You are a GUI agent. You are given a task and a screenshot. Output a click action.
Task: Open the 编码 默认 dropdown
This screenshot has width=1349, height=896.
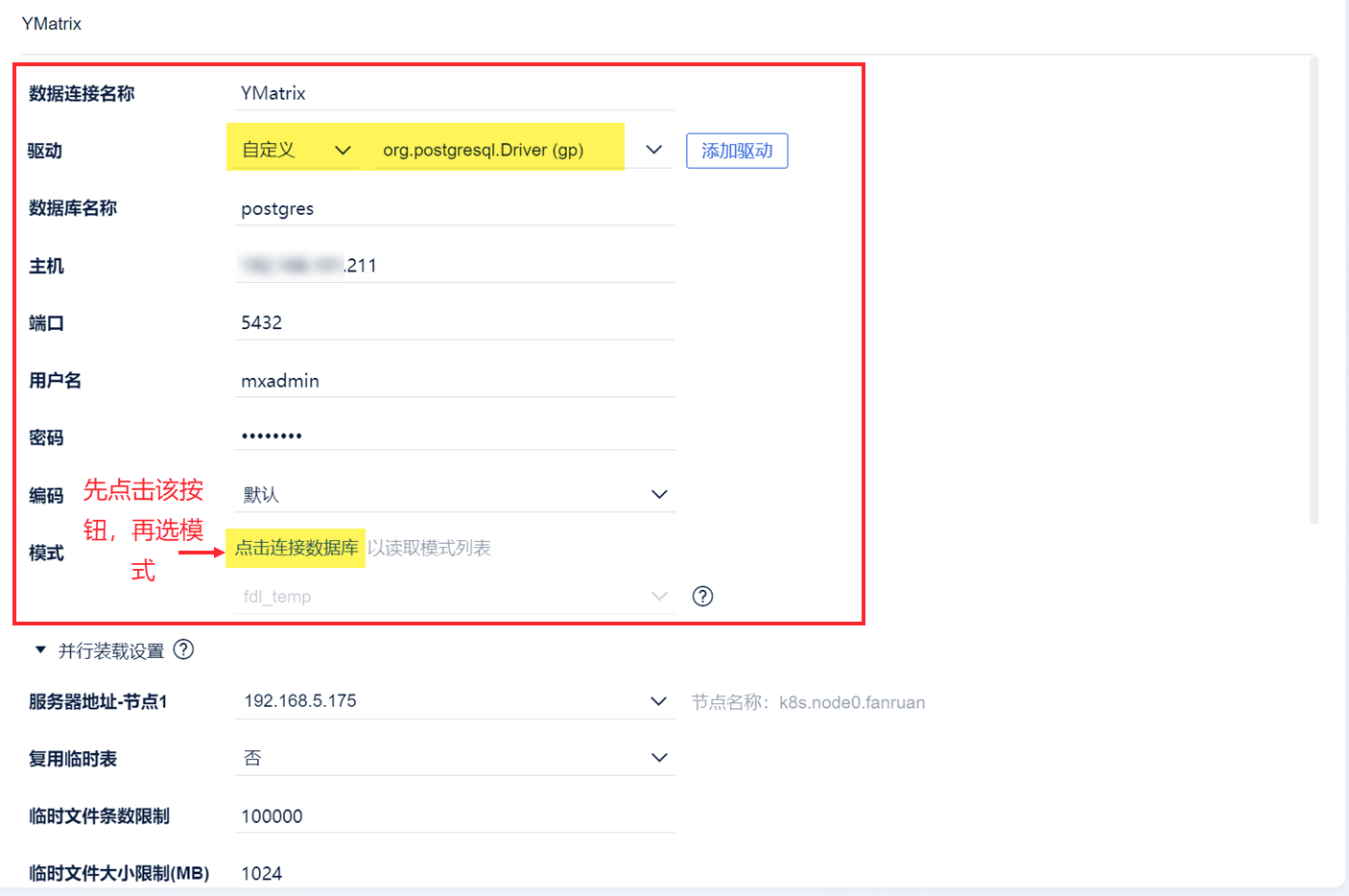pos(455,494)
